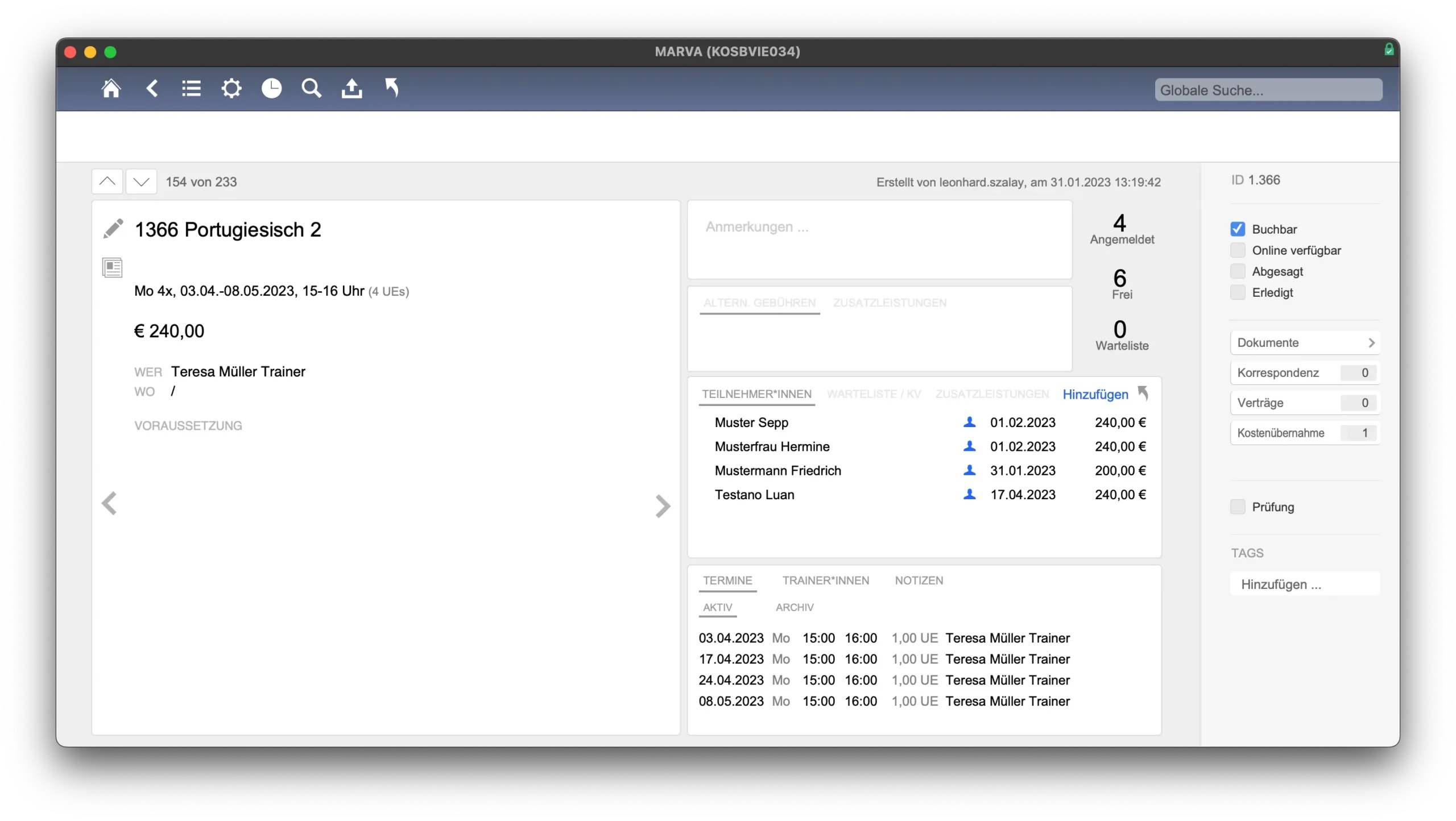Image resolution: width=1456 pixels, height=821 pixels.
Task: Enable the Prüfung checkbox
Action: [x=1239, y=507]
